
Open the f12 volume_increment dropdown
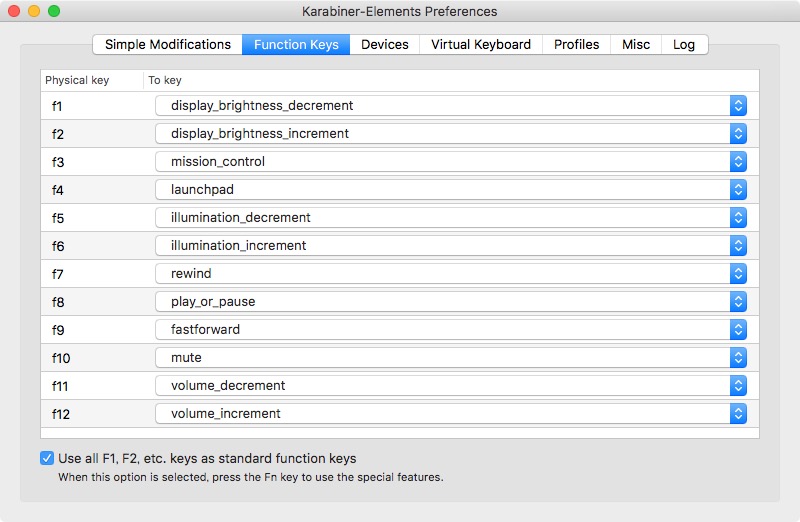point(451,414)
